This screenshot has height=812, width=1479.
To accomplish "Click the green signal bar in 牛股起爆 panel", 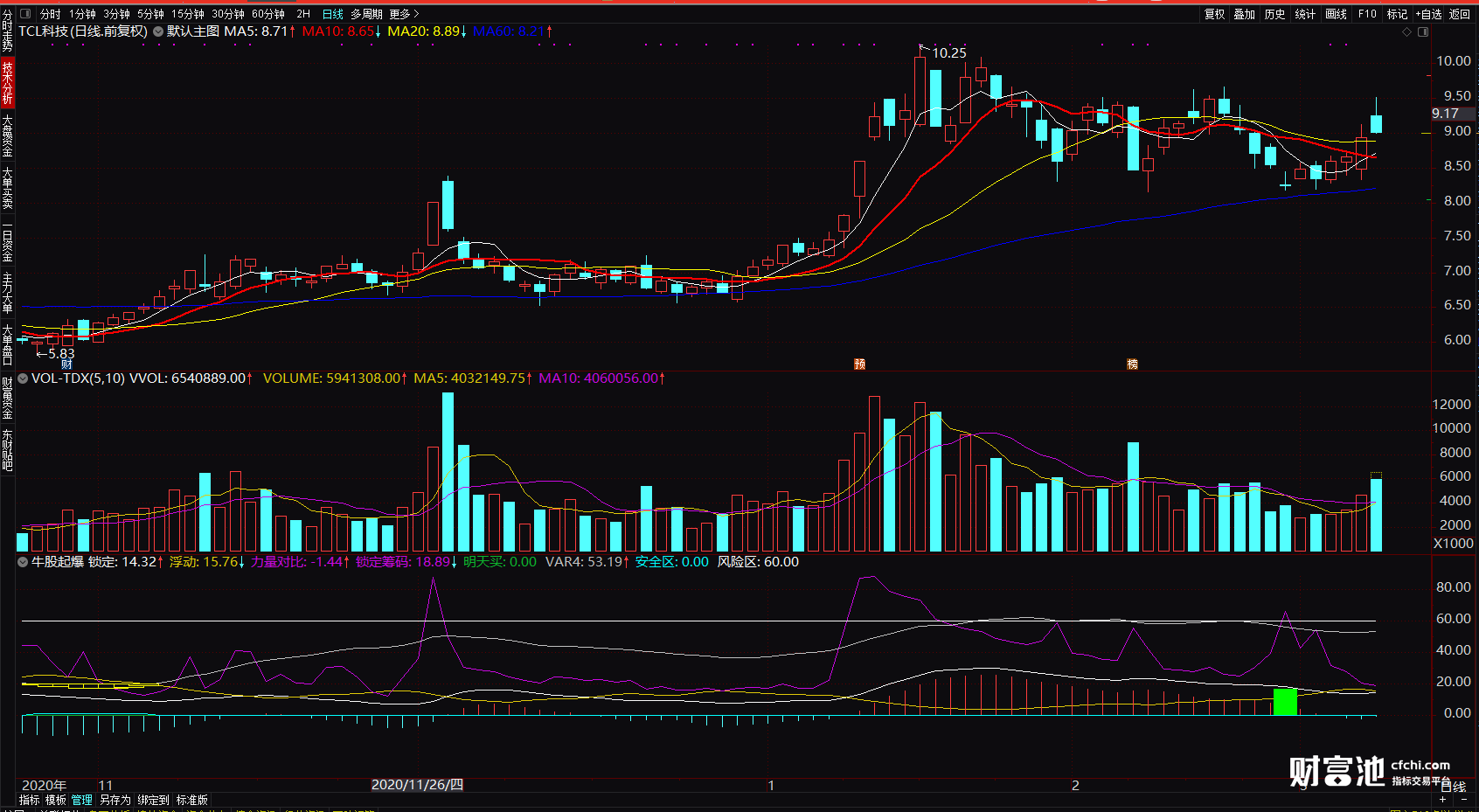I will point(1285,702).
